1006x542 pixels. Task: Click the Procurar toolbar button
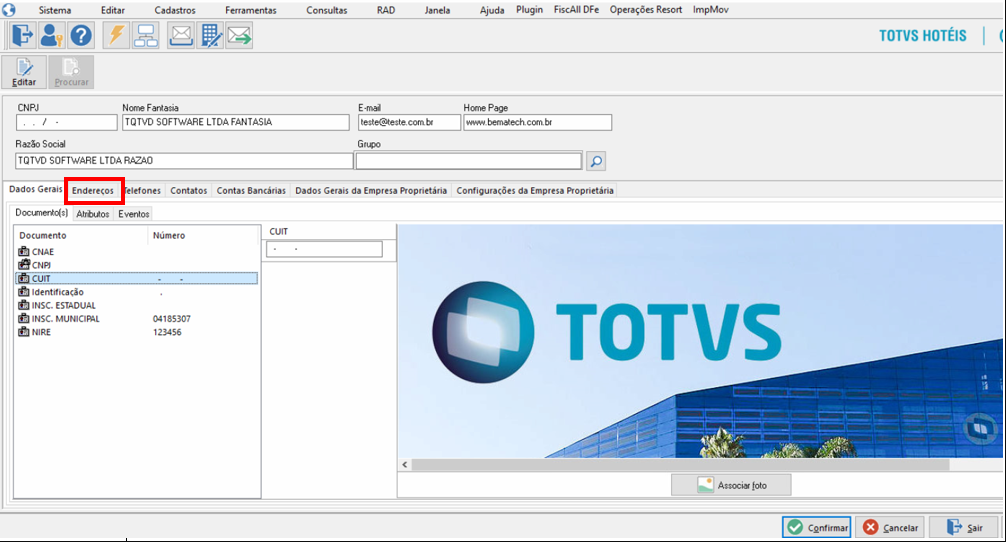(x=71, y=72)
